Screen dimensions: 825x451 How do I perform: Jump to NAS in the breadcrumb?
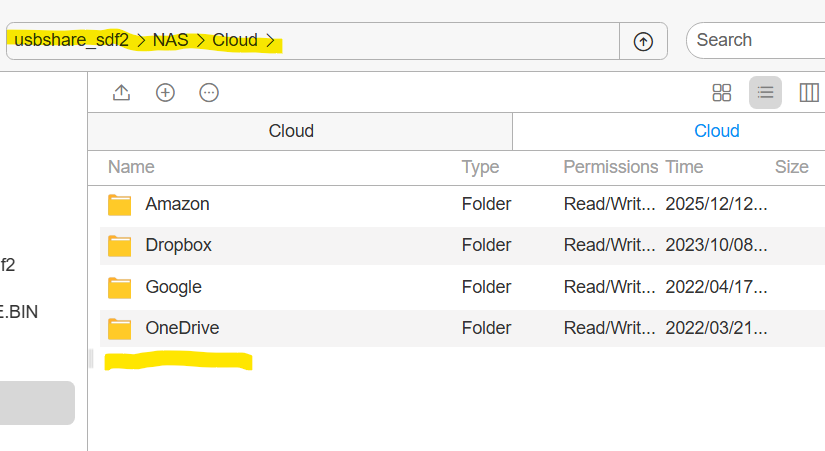170,41
